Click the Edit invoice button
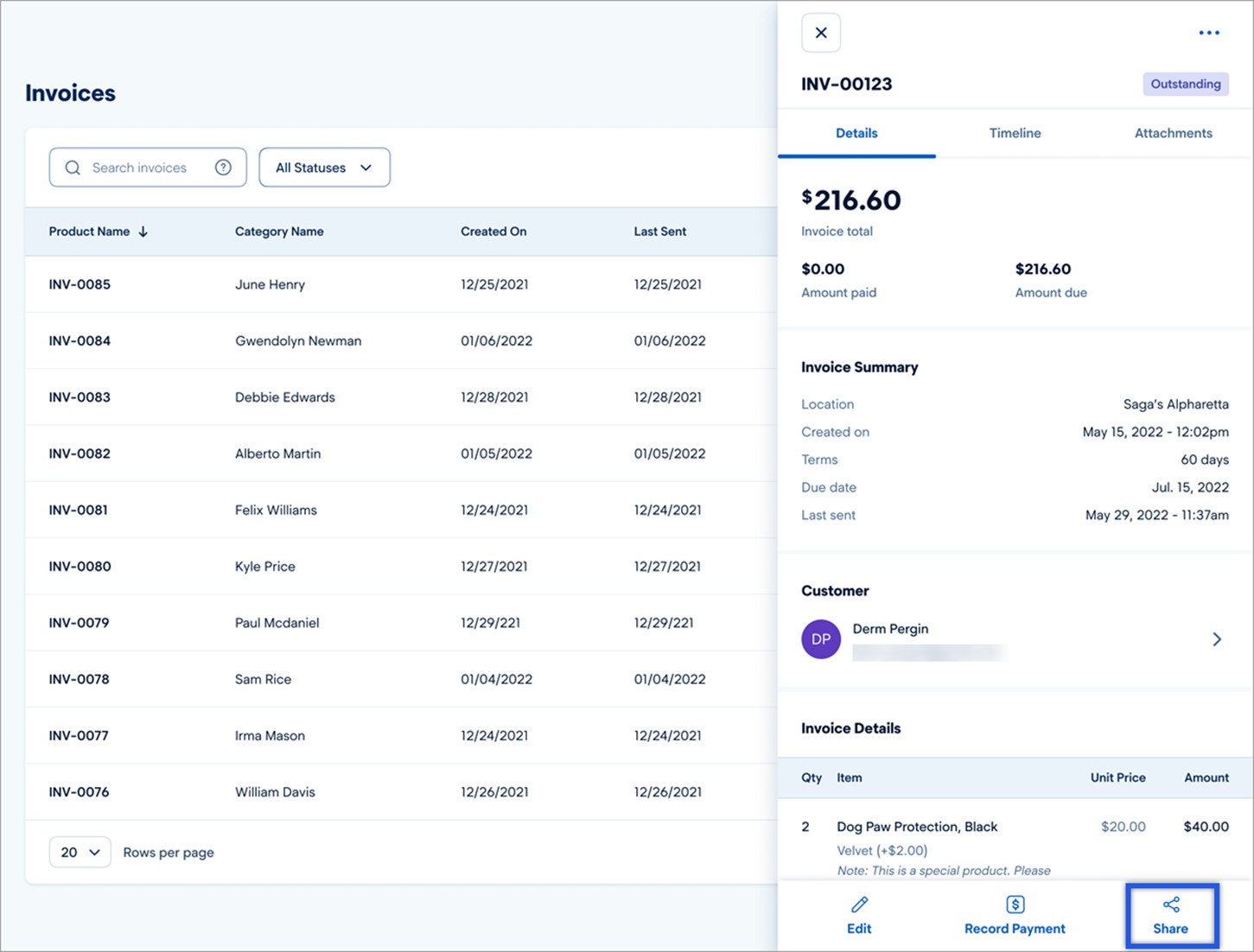 859,916
